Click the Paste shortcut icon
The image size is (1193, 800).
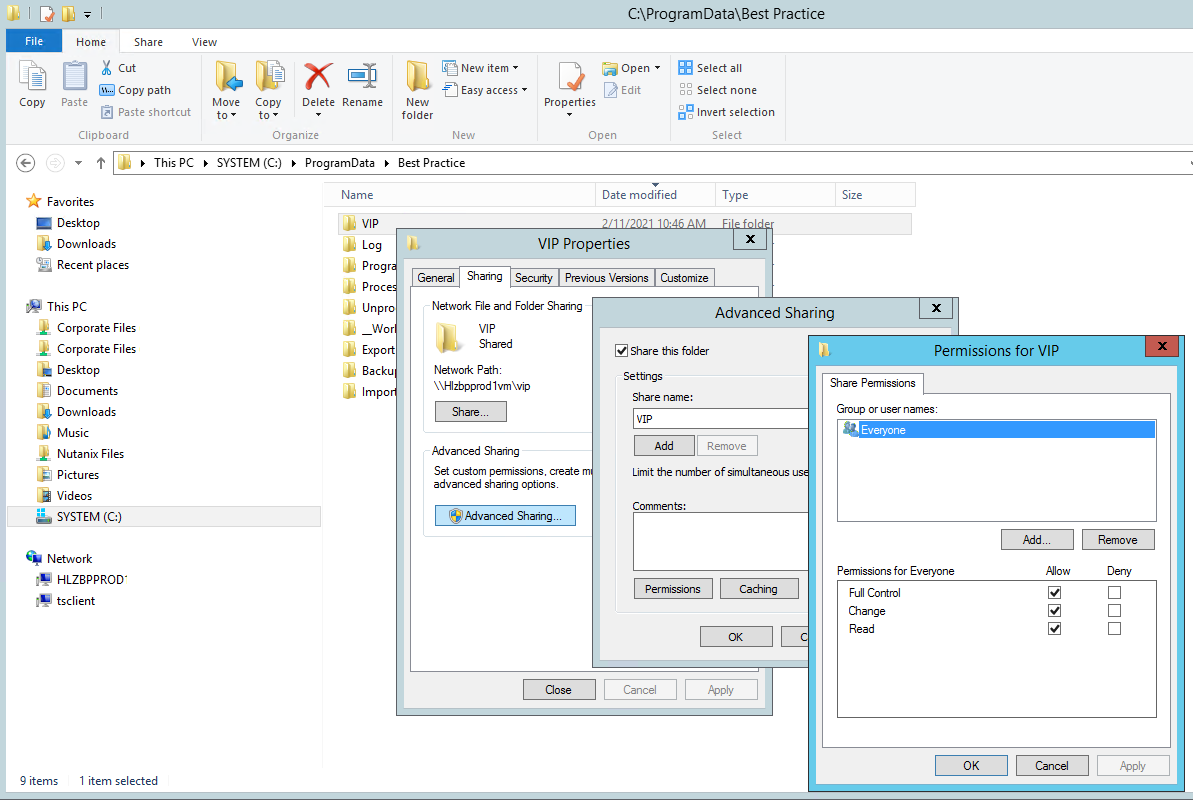pos(107,112)
